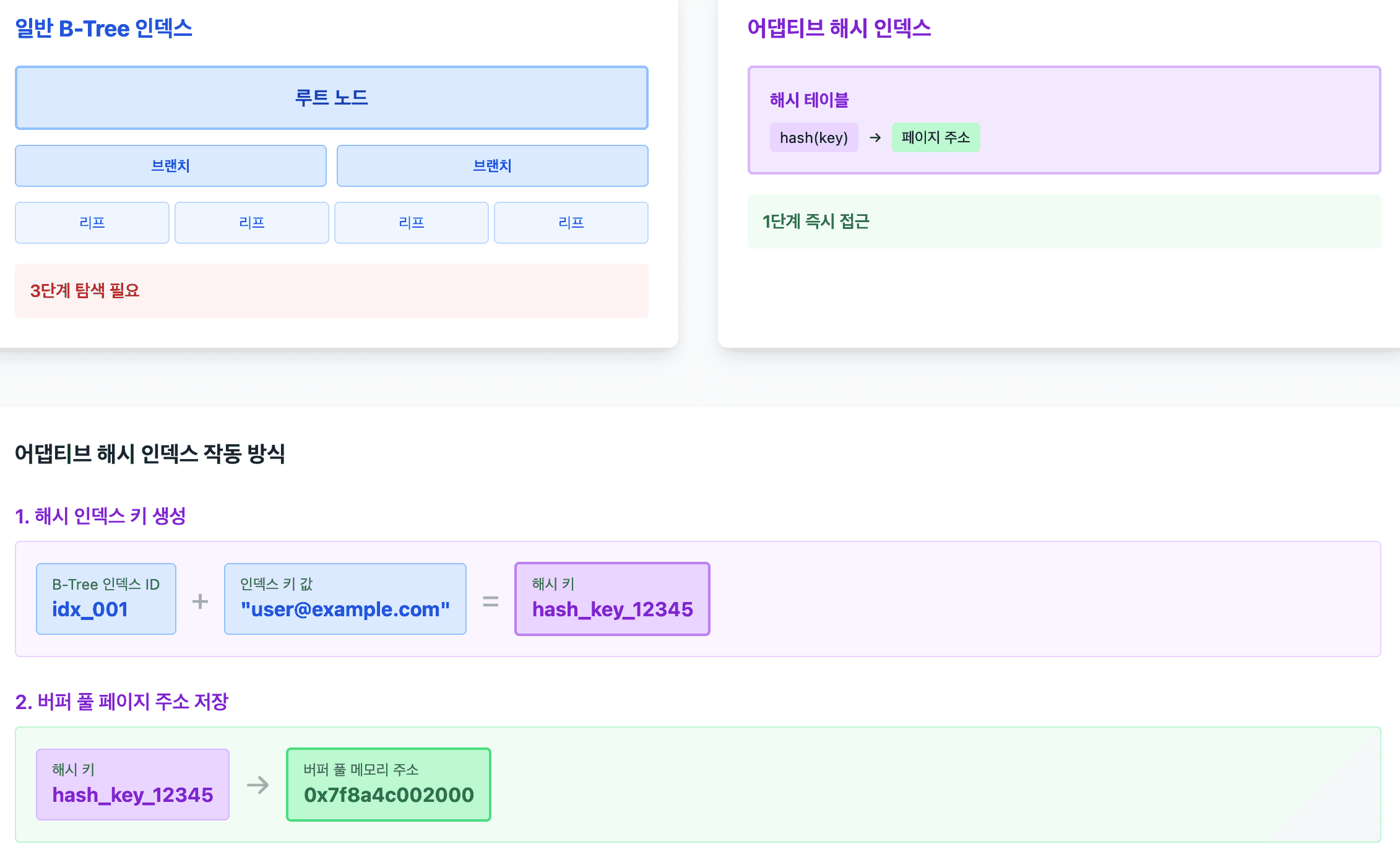Click the 0x7f8a4c002000 memory address box

coord(388,785)
